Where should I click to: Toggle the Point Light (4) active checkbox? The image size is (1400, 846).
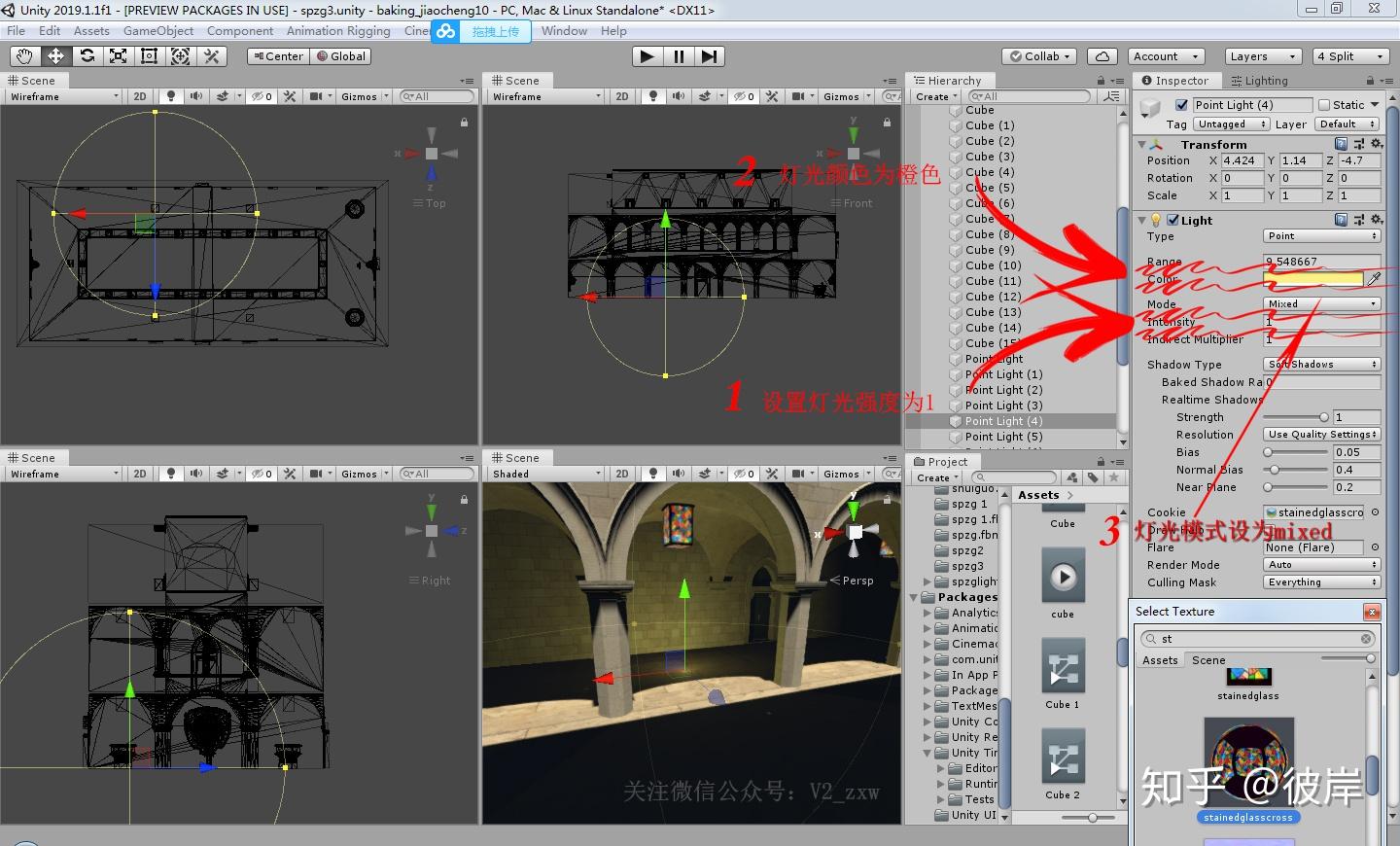coord(1181,105)
